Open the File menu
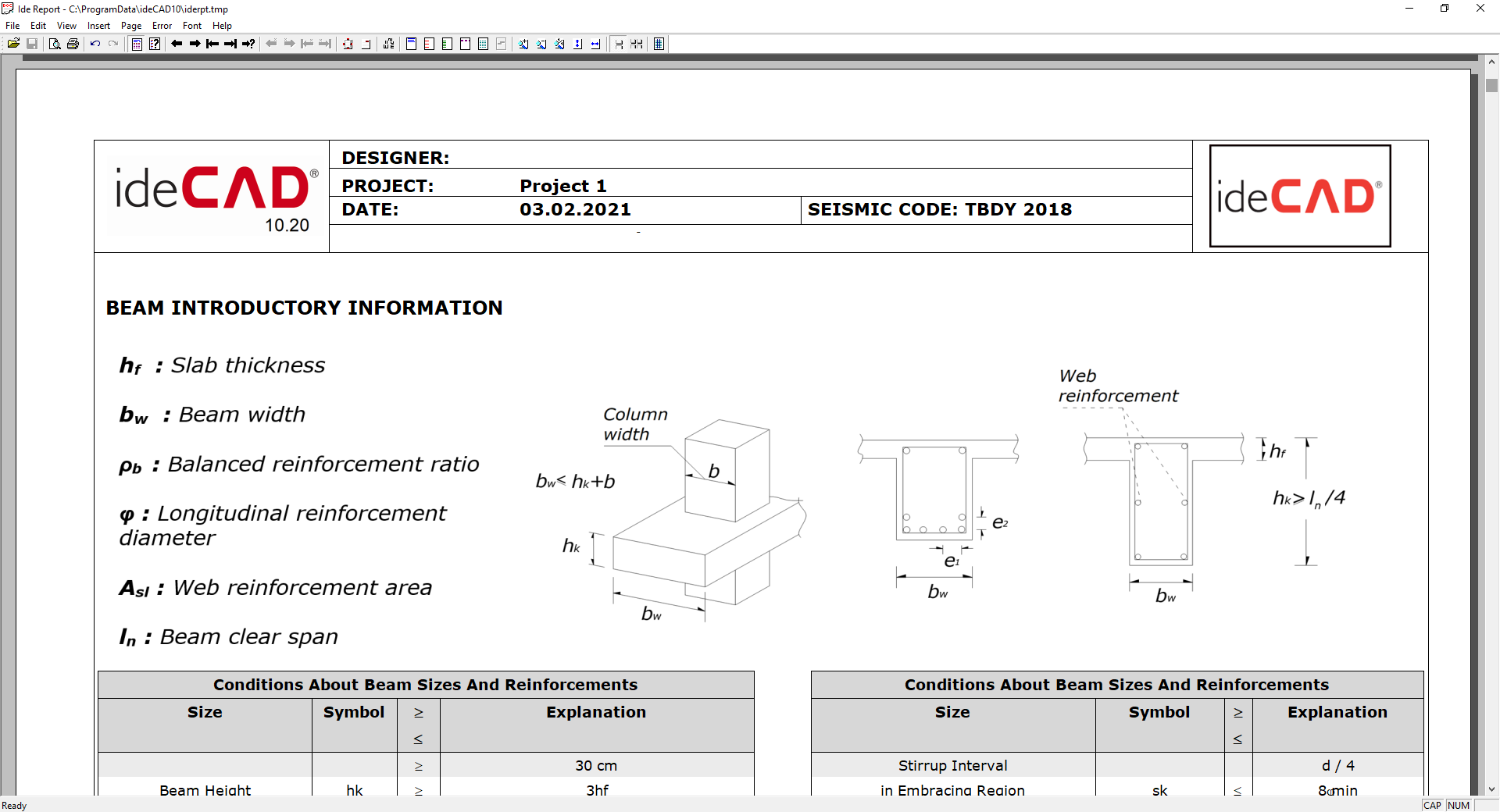 tap(12, 26)
